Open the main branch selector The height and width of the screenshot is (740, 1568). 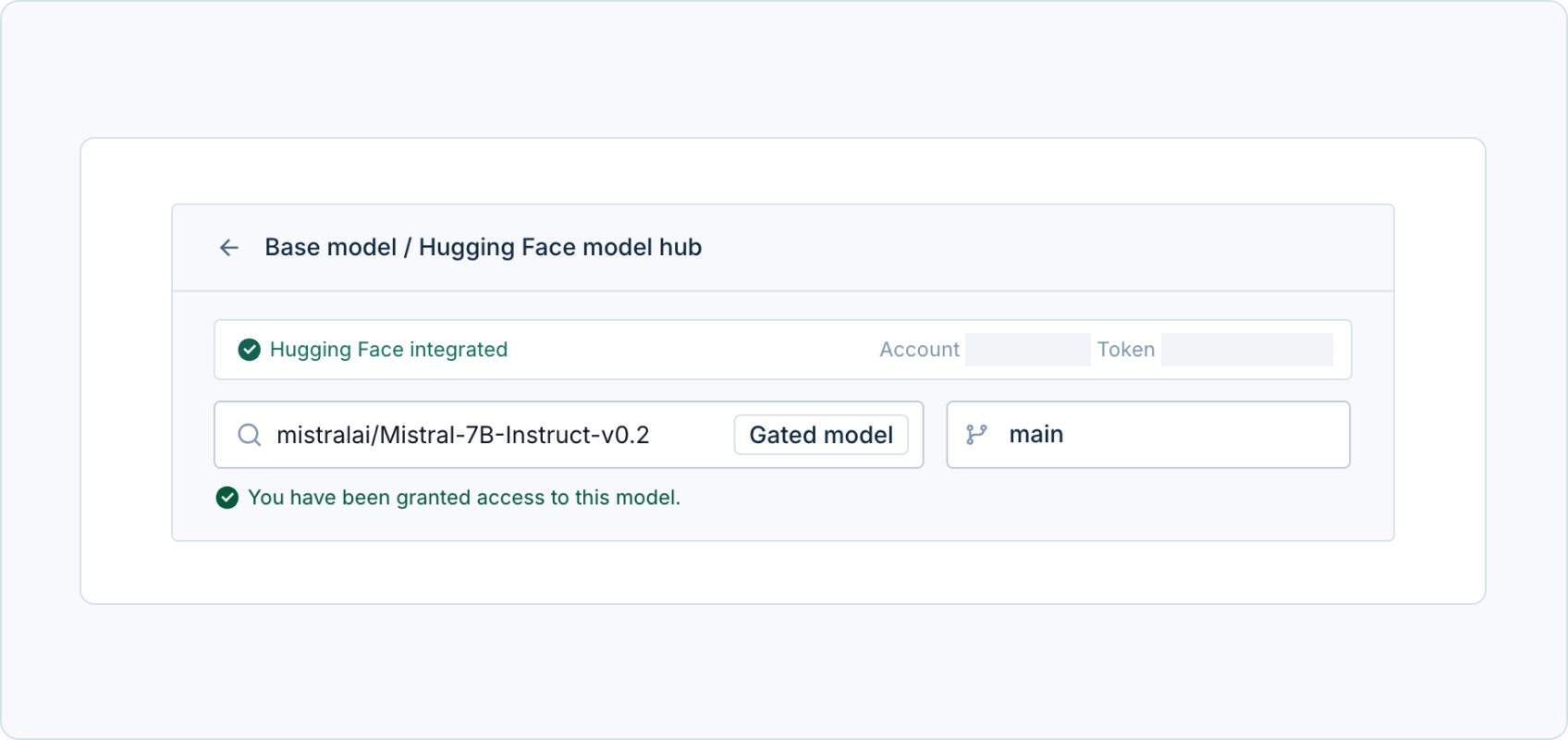coord(1148,435)
